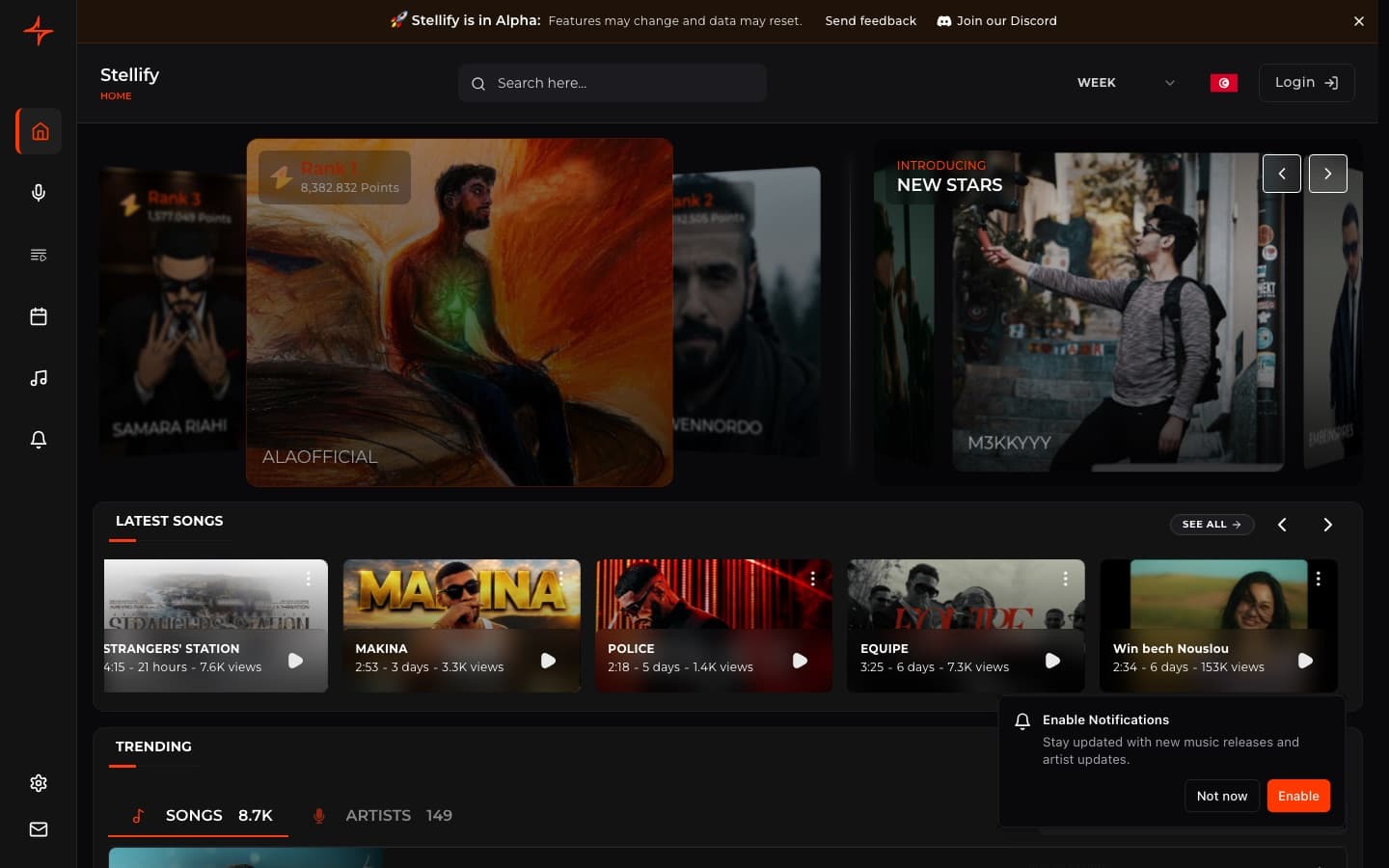Viewport: 1389px width, 868px height.
Task: Switch to the SONGS trending tab
Action: pos(199,816)
